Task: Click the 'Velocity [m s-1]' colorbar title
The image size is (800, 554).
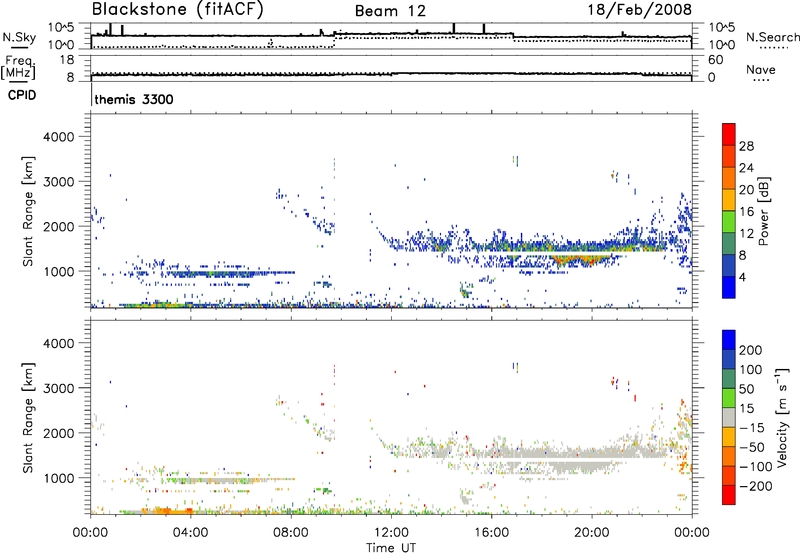Action: tap(782, 417)
